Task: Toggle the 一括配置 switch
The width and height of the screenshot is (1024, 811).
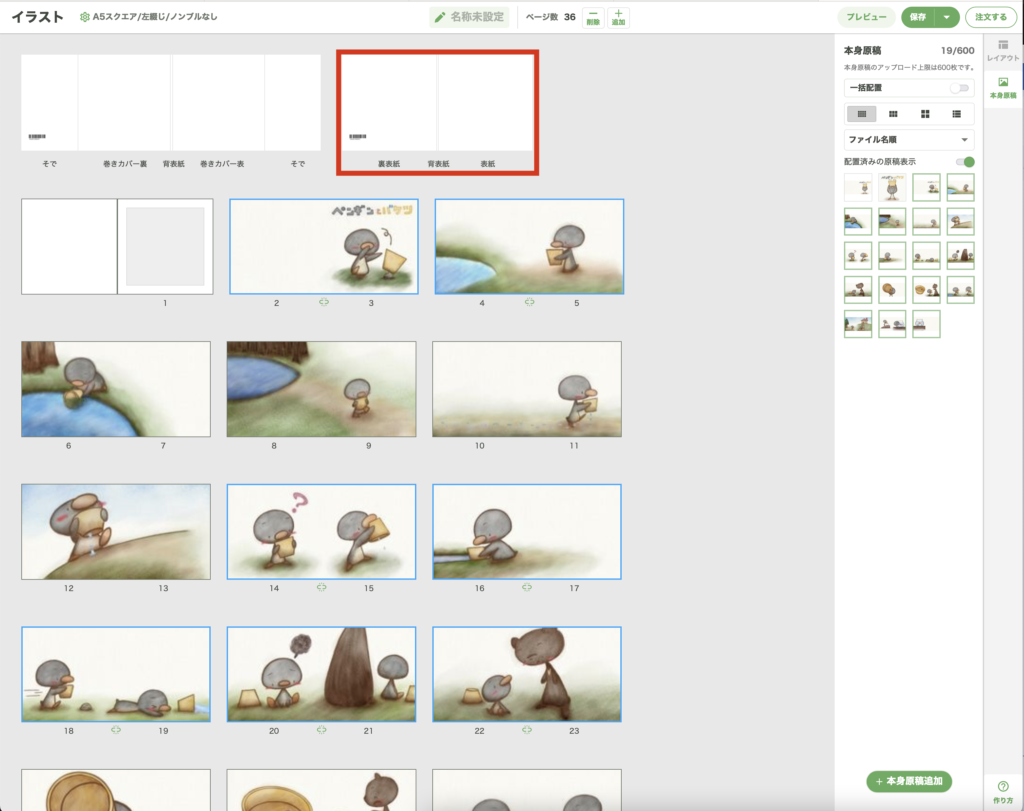Action: tap(959, 88)
